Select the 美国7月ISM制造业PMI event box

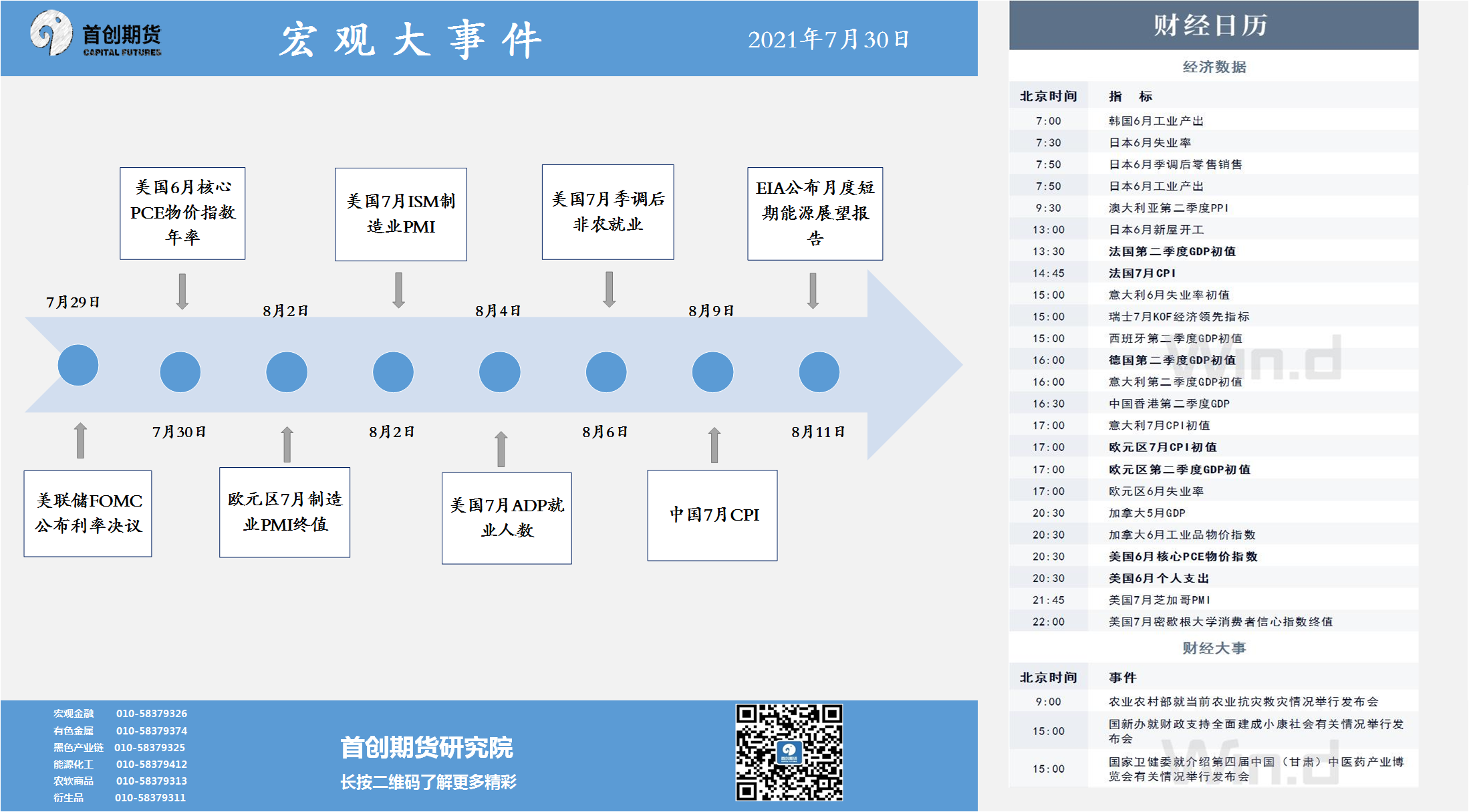click(x=401, y=214)
